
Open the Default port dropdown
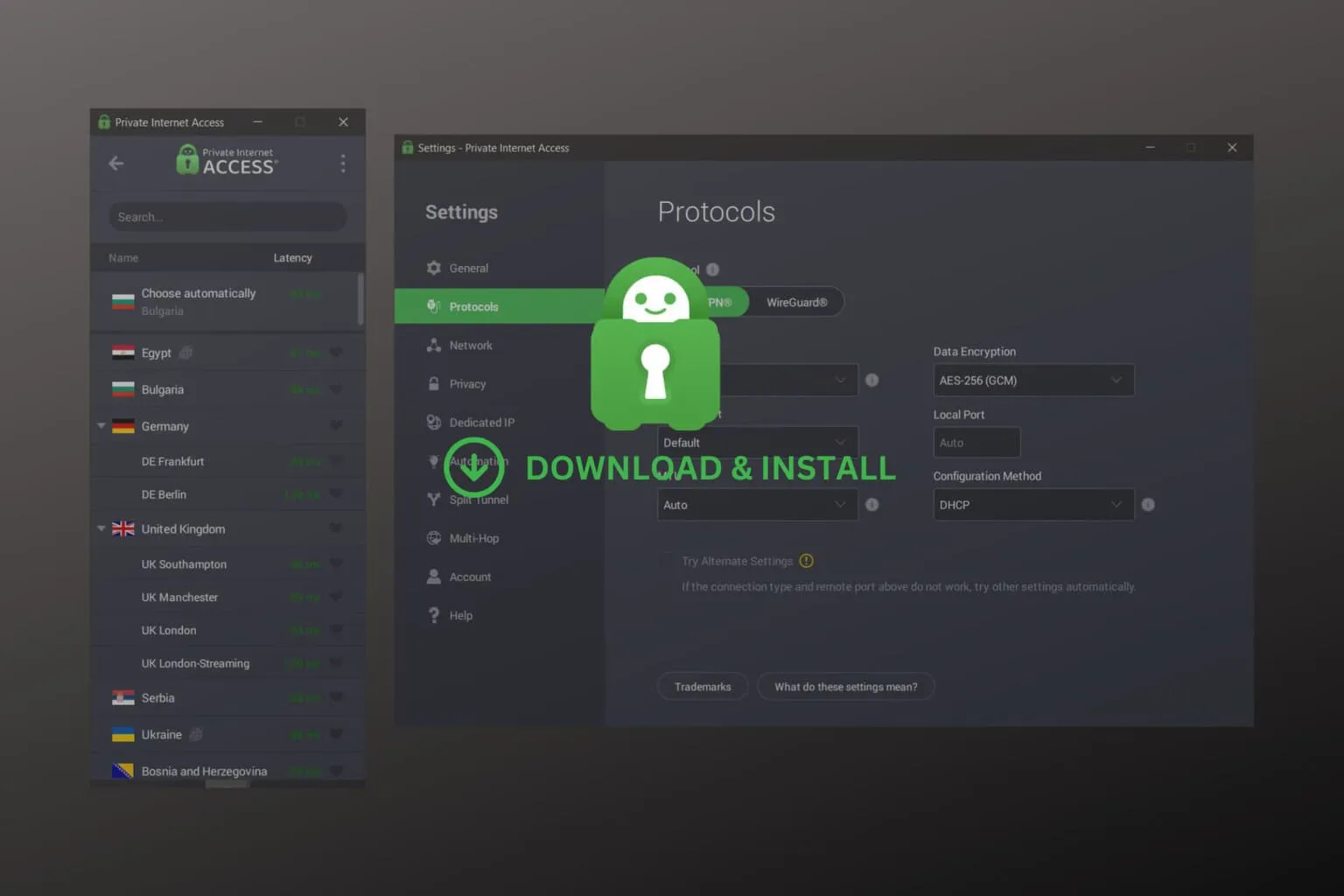[758, 443]
